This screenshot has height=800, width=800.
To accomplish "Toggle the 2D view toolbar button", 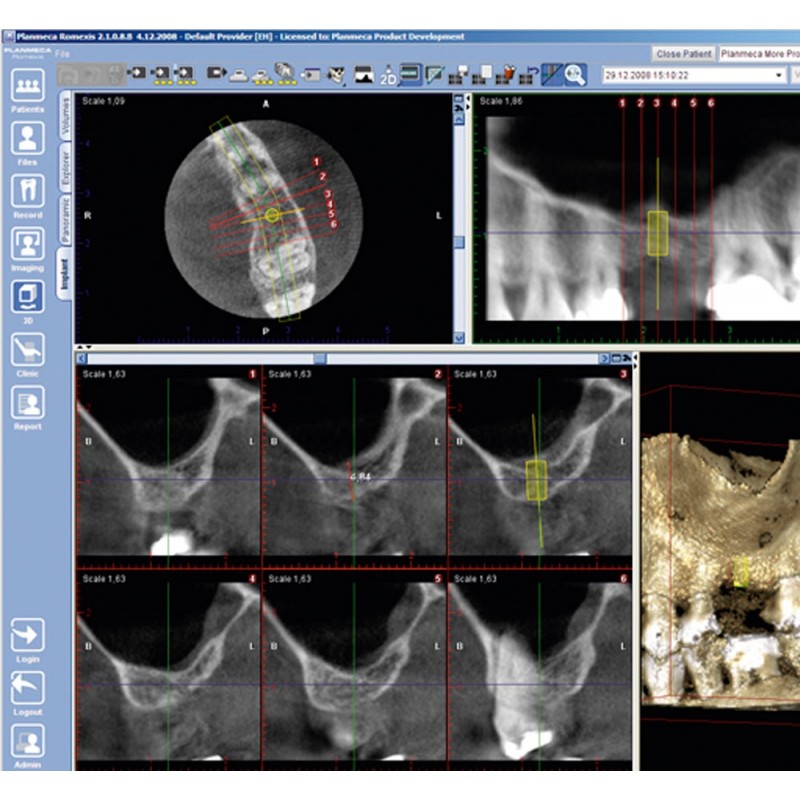I will (389, 73).
